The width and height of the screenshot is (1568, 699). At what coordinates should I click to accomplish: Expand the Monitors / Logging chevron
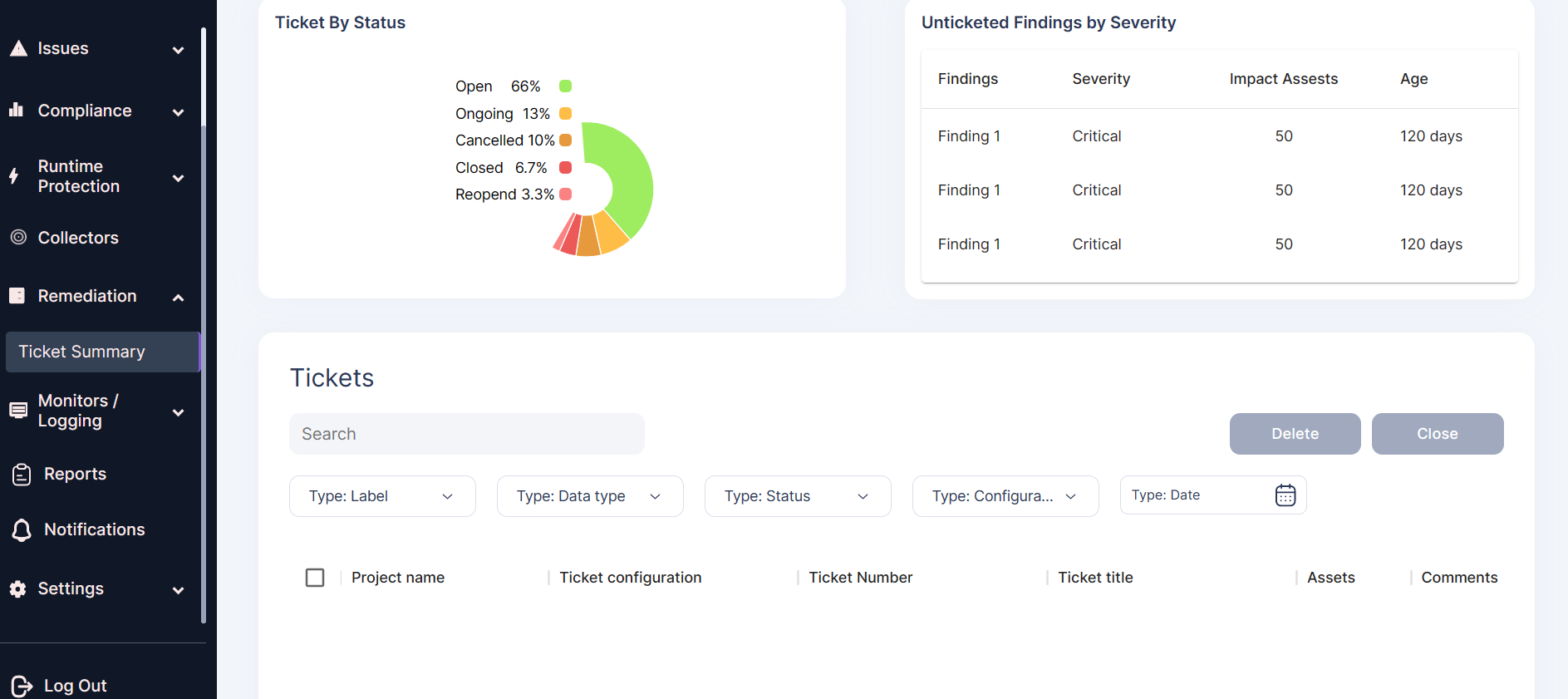tap(178, 412)
